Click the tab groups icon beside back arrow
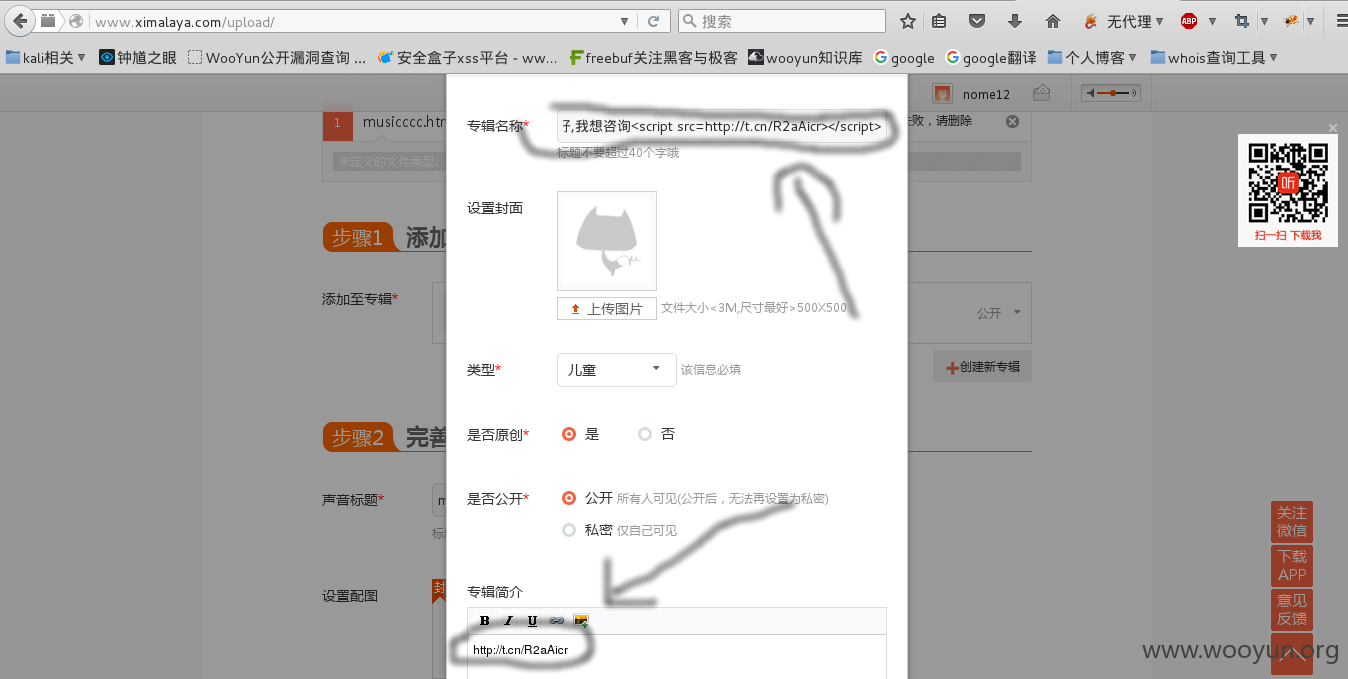This screenshot has height=679, width=1348. point(47,20)
